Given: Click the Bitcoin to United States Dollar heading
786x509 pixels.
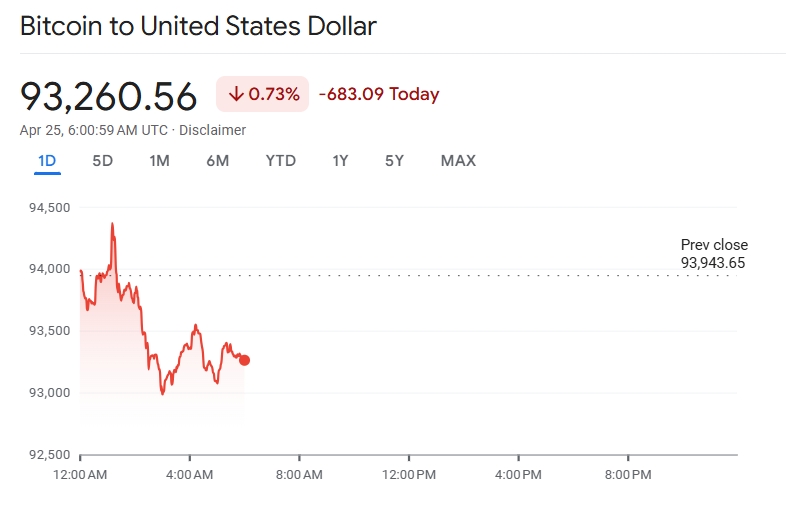Looking at the screenshot, I should point(198,26).
